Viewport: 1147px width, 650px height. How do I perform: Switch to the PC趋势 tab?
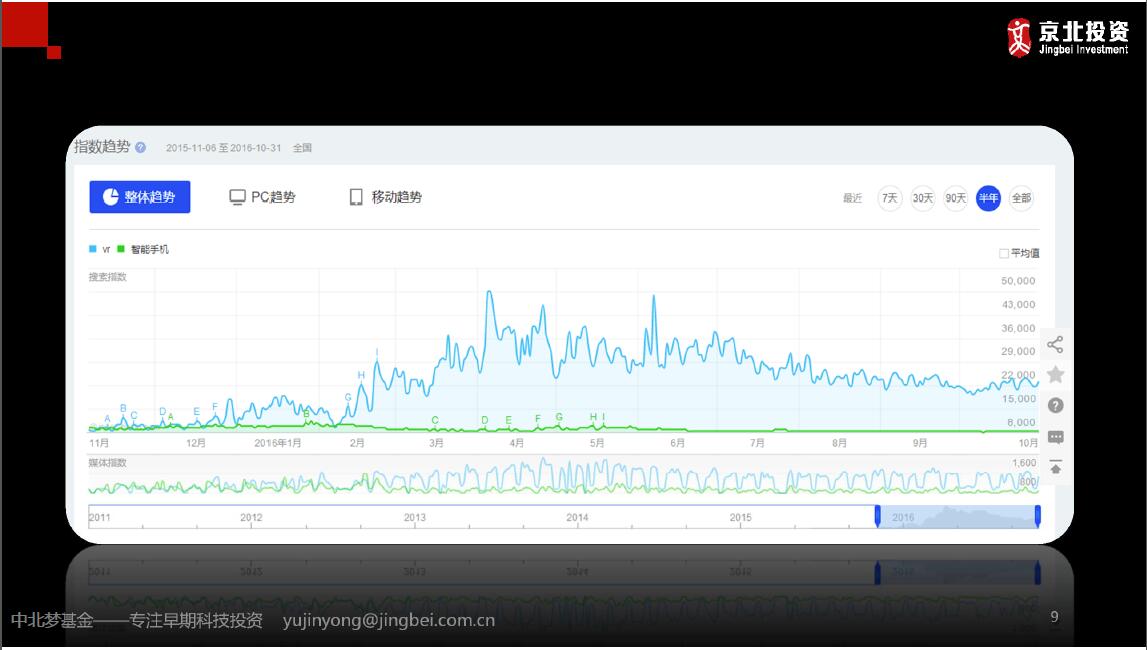pos(263,197)
